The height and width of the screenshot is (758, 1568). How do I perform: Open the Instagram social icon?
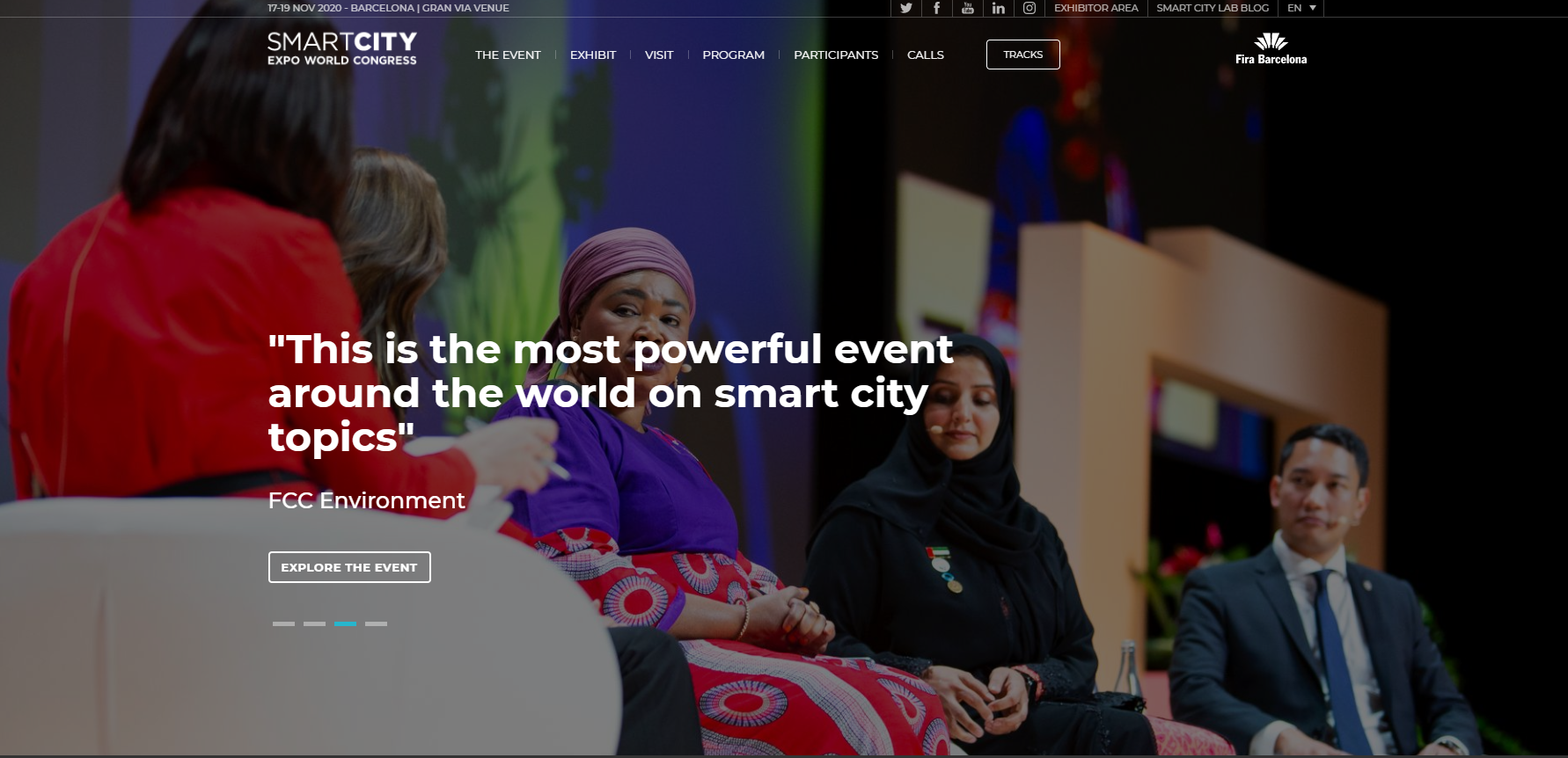pyautogui.click(x=1029, y=8)
